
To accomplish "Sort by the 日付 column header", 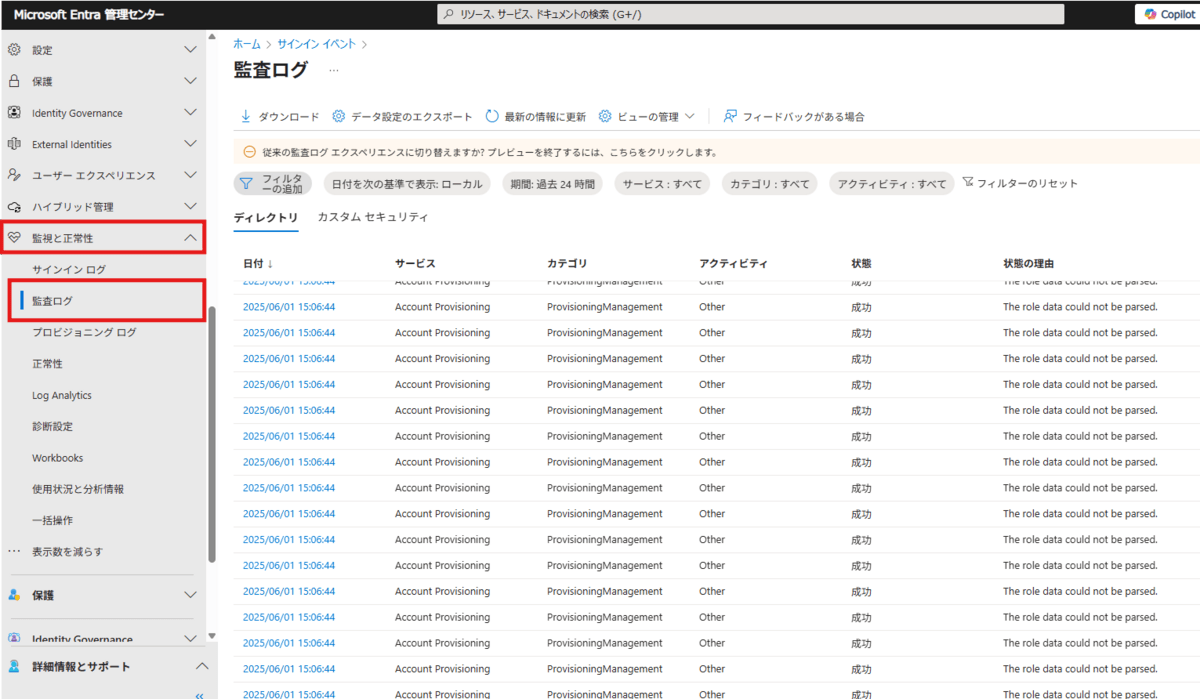I will click(258, 264).
